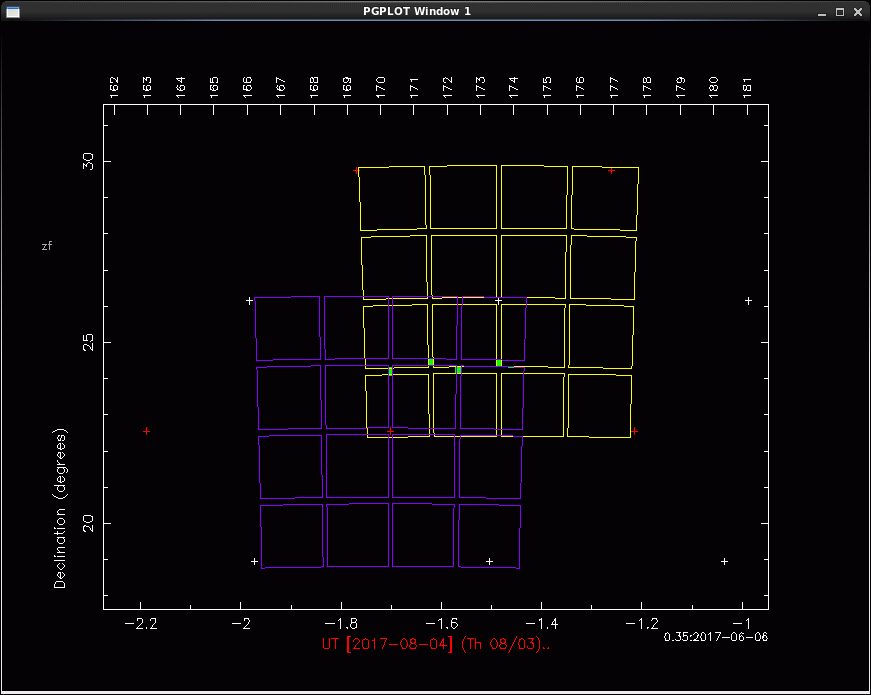
Task: Select the rightmost white plus marker
Action: click(748, 301)
